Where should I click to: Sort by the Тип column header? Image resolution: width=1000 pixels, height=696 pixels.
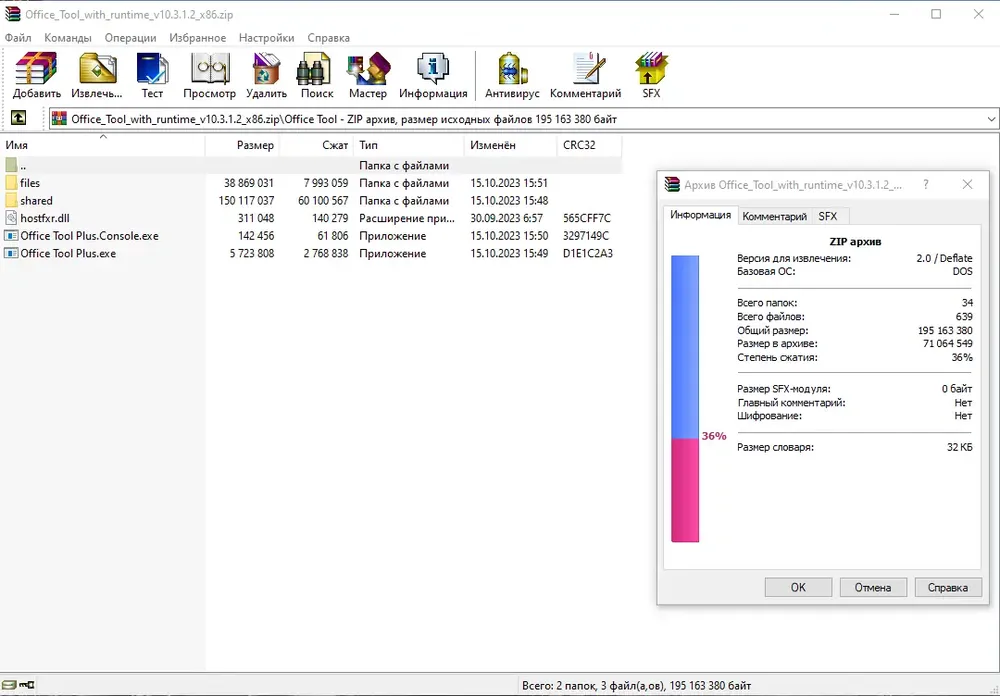[409, 145]
